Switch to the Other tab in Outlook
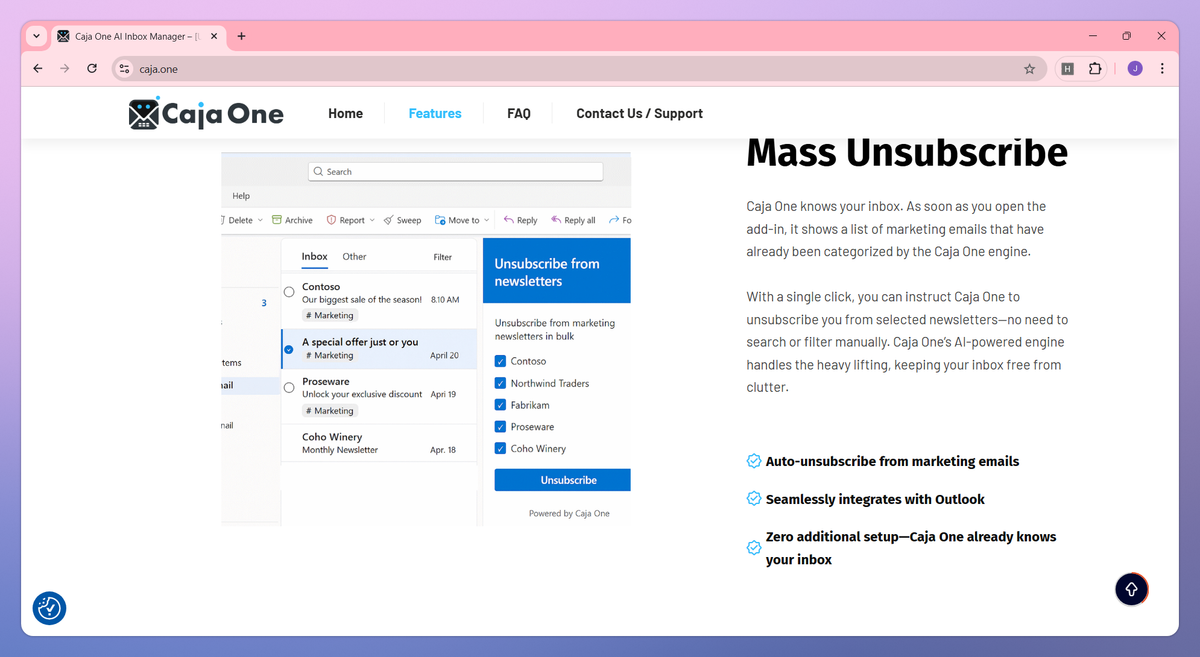This screenshot has width=1200, height=657. pos(355,257)
